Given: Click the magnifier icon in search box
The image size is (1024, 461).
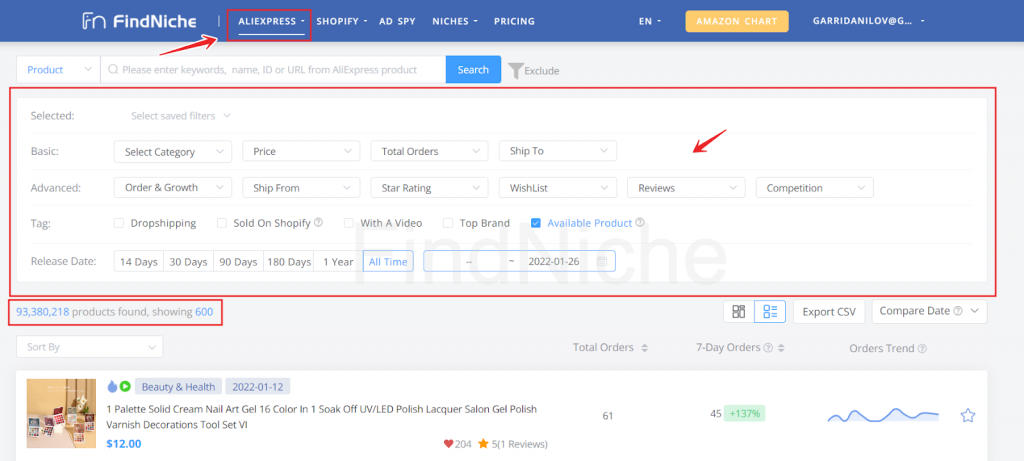Looking at the screenshot, I should point(113,70).
